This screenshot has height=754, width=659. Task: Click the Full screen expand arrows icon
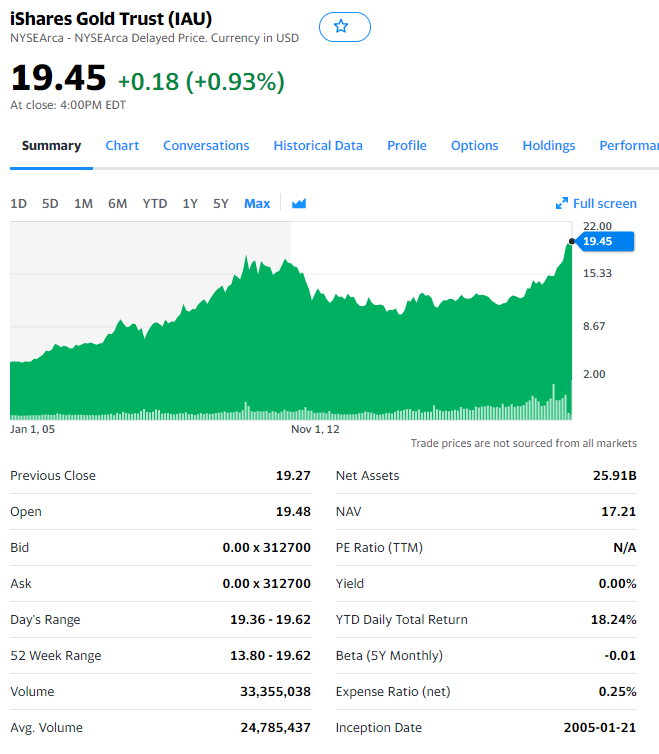tap(561, 204)
